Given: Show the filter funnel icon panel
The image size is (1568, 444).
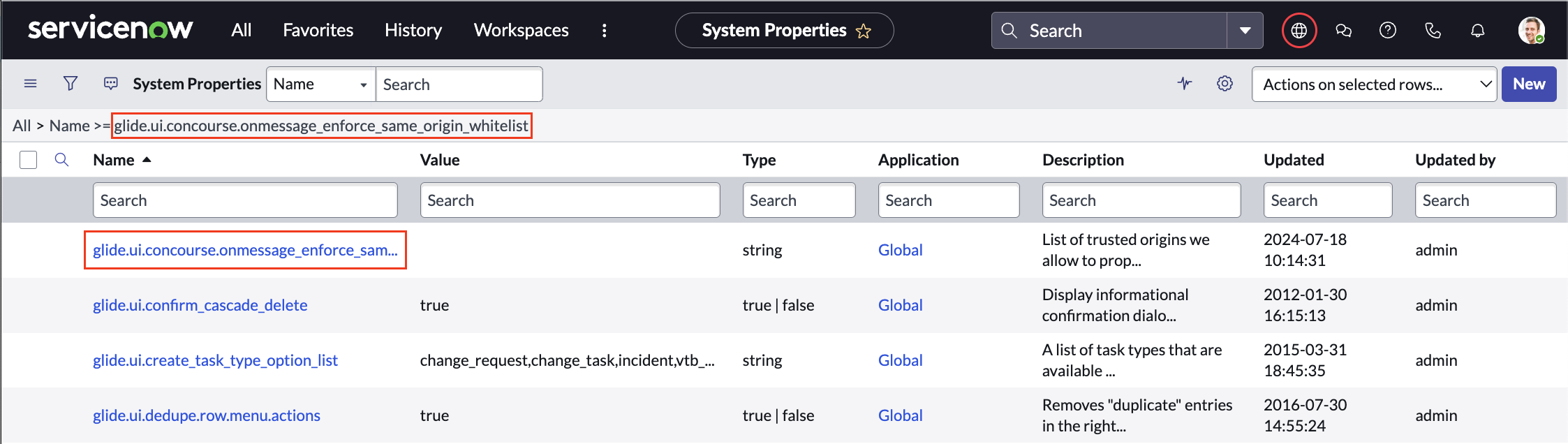Looking at the screenshot, I should pyautogui.click(x=71, y=84).
